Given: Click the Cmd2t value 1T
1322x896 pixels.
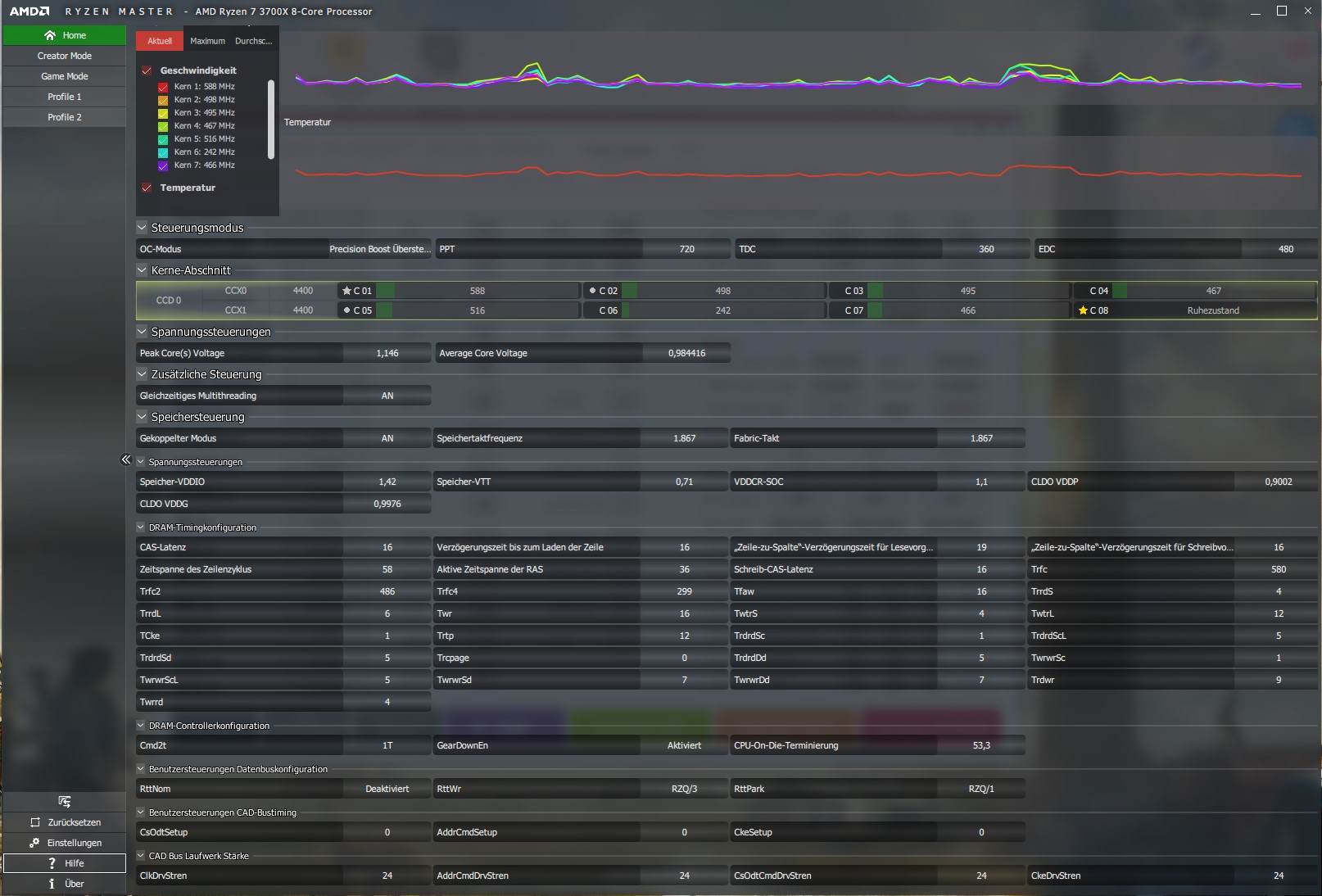Looking at the screenshot, I should 387,745.
